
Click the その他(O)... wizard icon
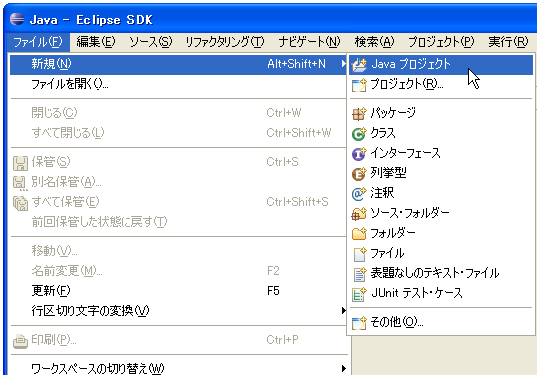(x=359, y=323)
